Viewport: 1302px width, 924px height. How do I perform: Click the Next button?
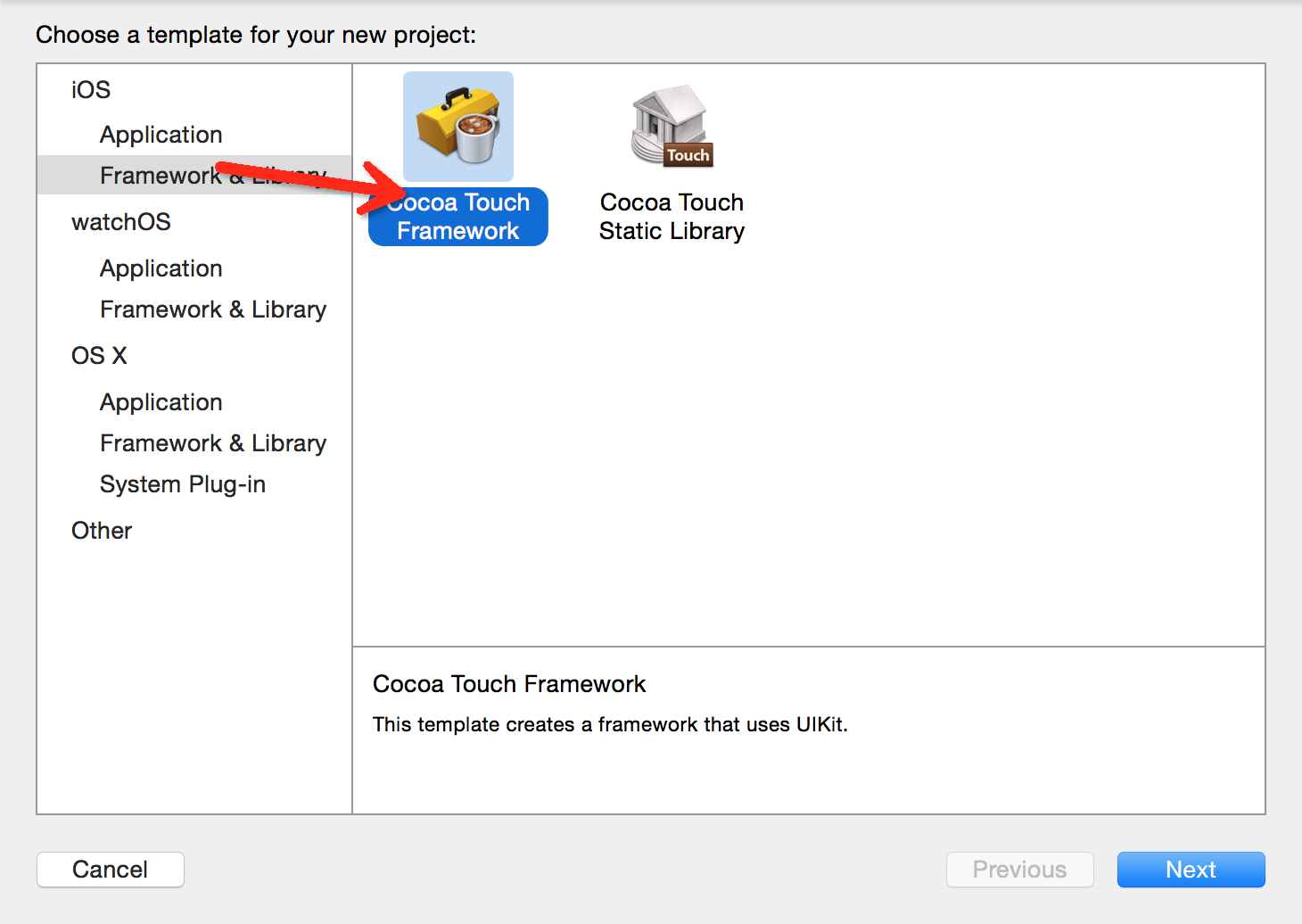pos(1191,870)
